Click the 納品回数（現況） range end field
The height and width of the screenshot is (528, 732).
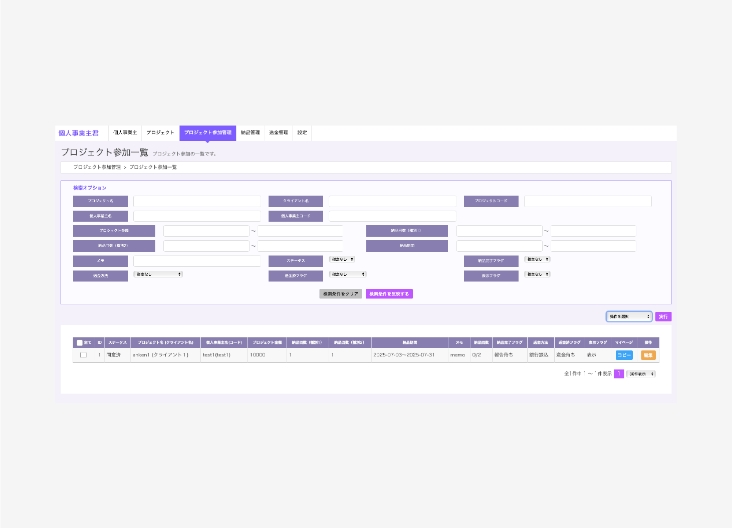coord(300,246)
